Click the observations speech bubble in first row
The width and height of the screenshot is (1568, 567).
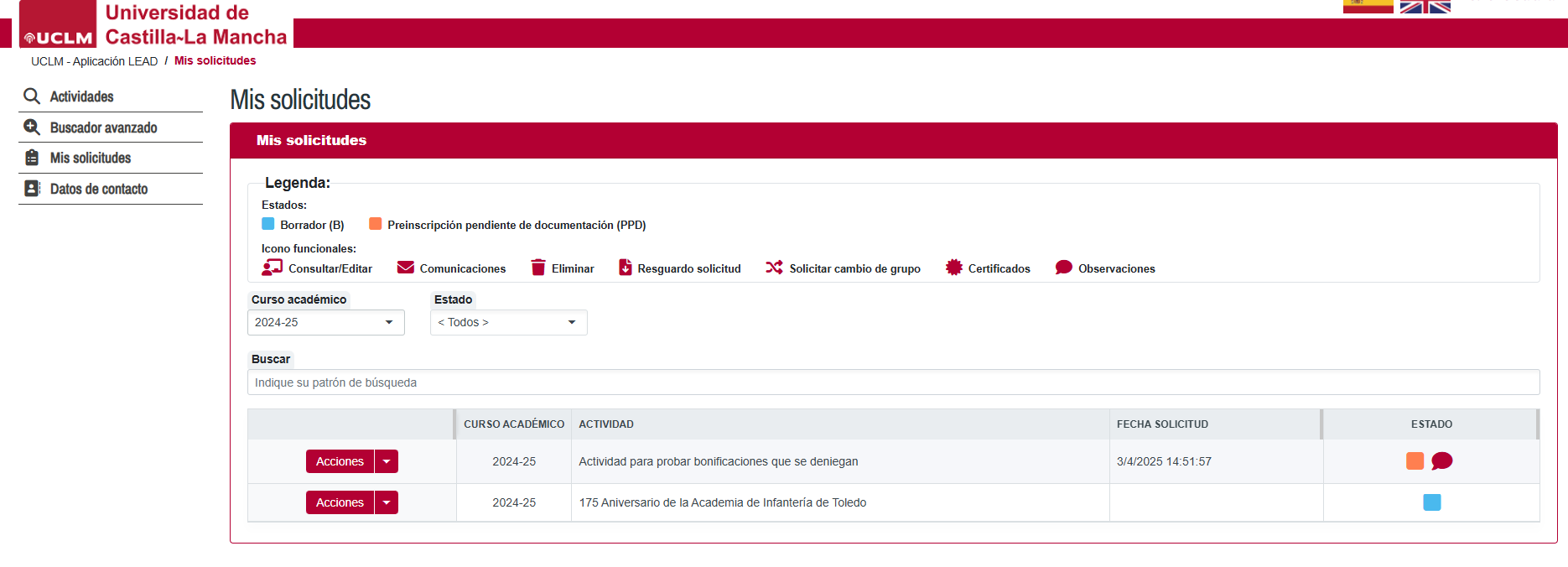(x=1441, y=461)
